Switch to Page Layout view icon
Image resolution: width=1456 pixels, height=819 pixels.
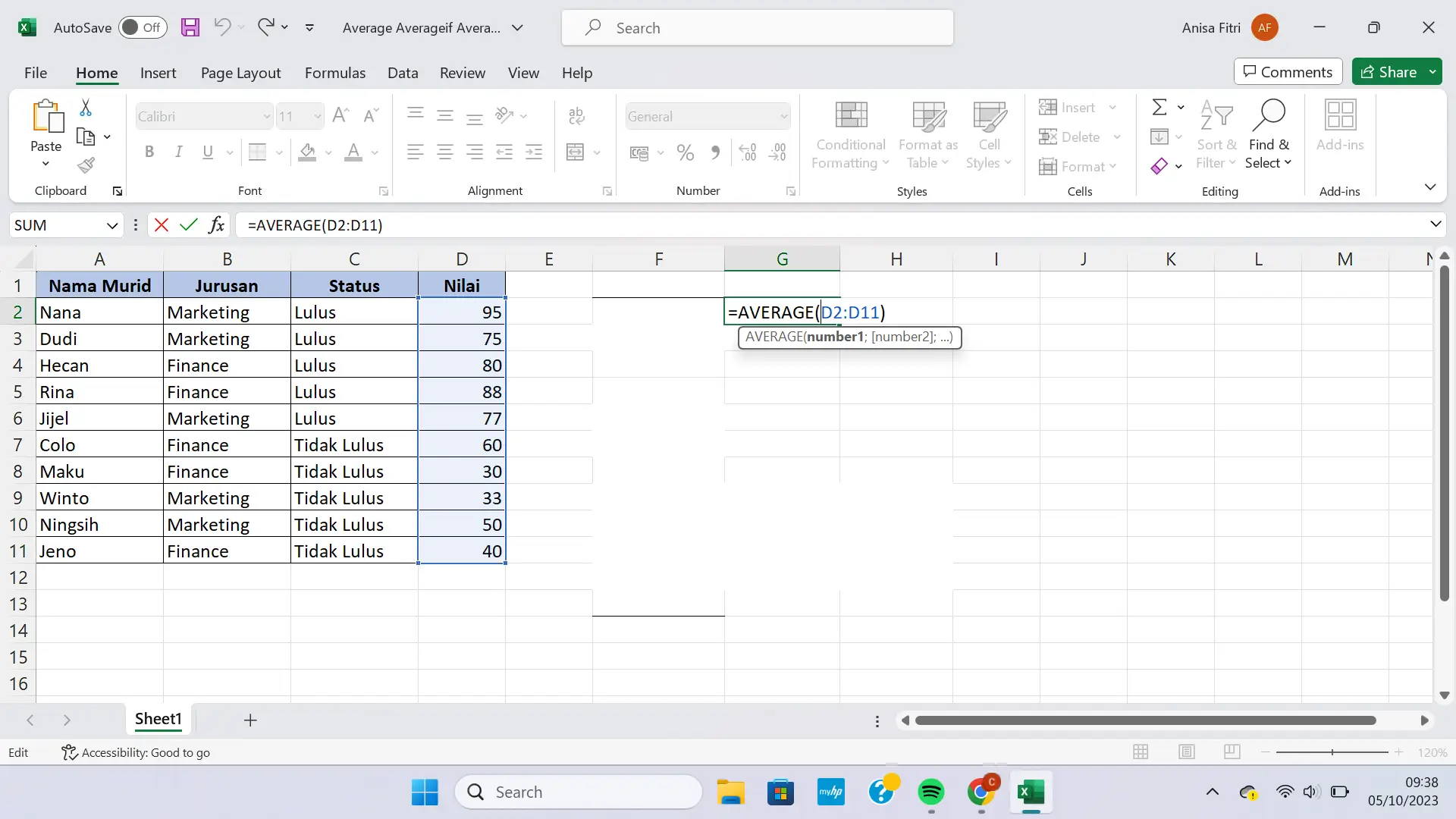coord(1187,752)
